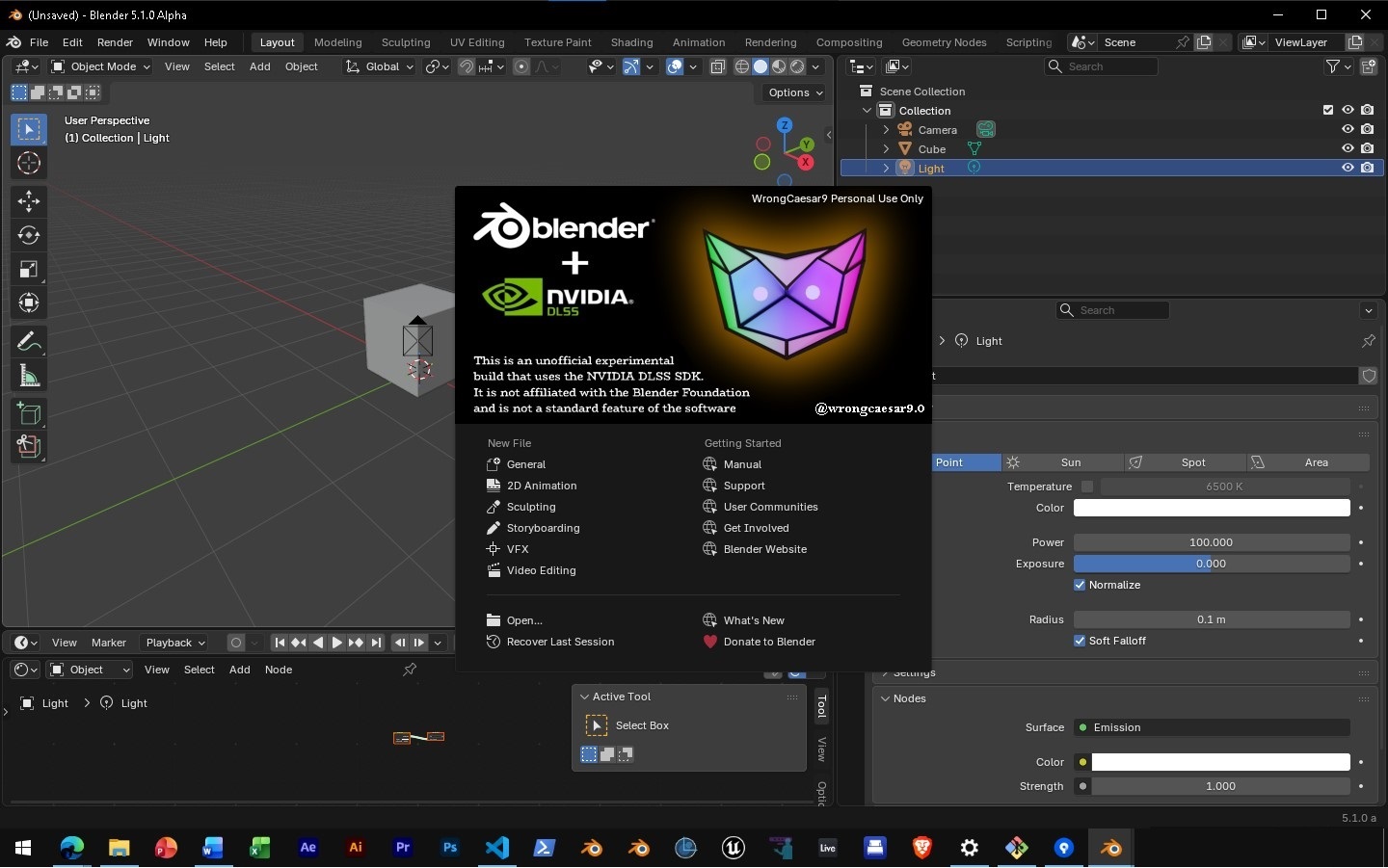
Task: Switch to the Shading workspace tab
Action: pyautogui.click(x=631, y=42)
